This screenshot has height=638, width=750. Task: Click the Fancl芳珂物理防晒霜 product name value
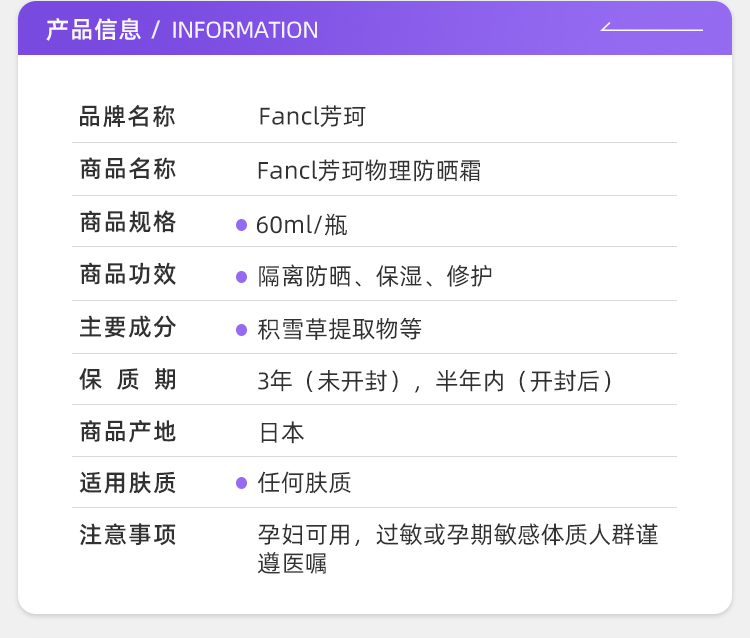click(x=369, y=171)
